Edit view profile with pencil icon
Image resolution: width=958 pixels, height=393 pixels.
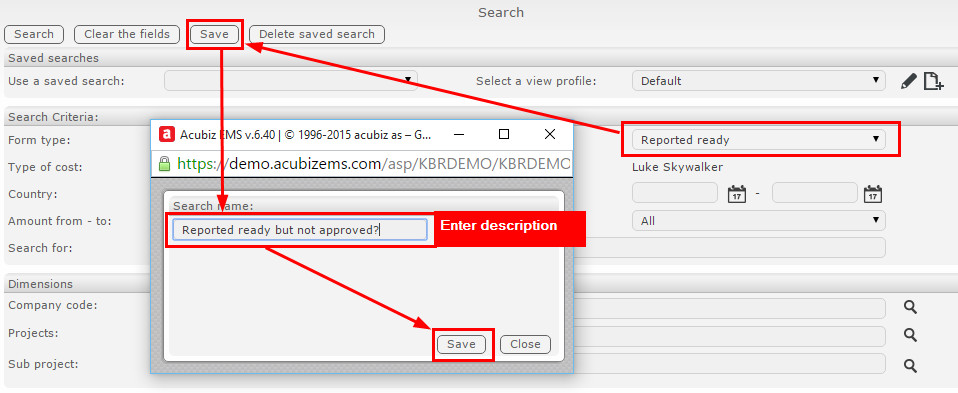pos(909,81)
